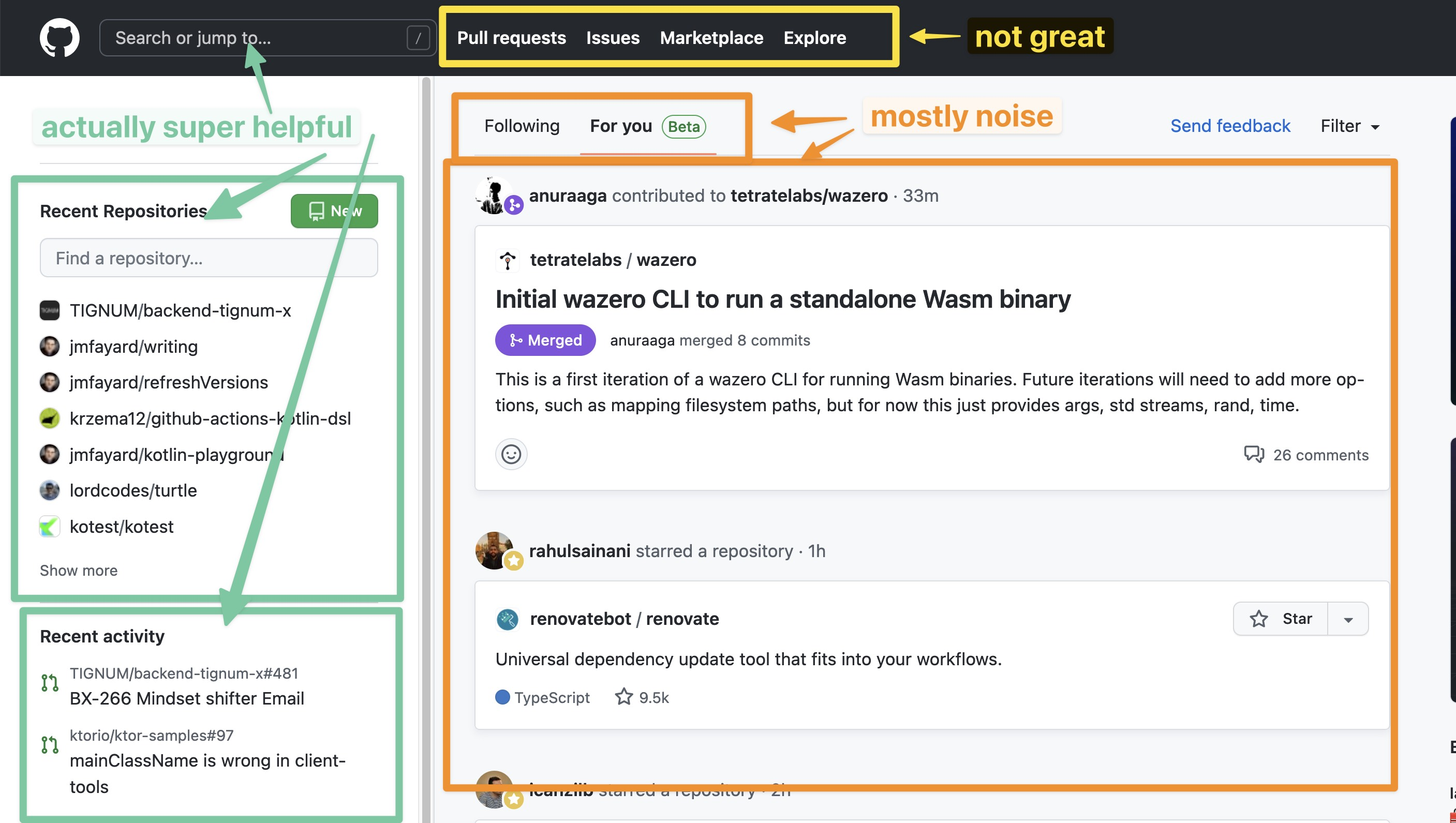Click the Find a repository input field

tap(209, 258)
